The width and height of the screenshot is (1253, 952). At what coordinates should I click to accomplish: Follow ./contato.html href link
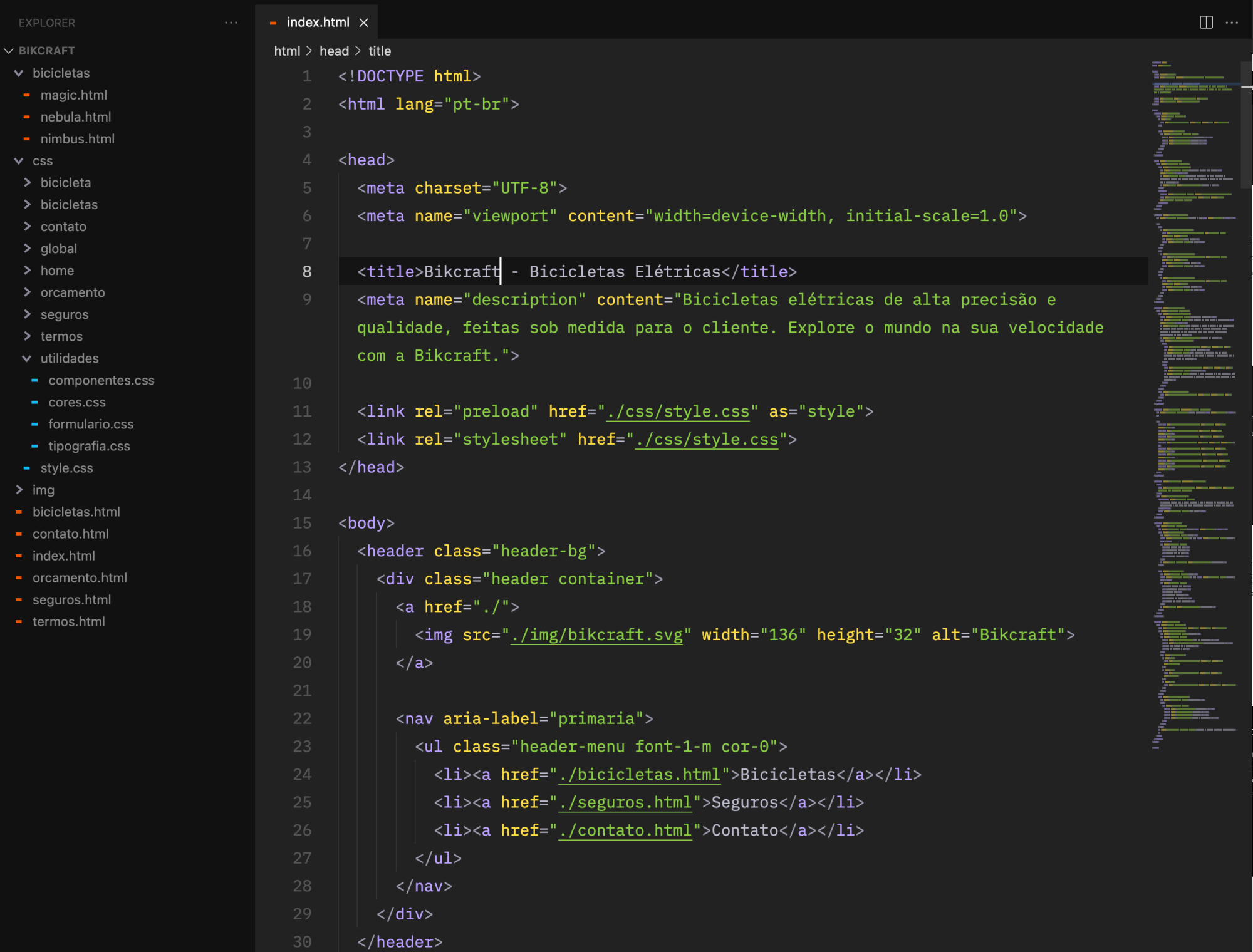pos(625,830)
